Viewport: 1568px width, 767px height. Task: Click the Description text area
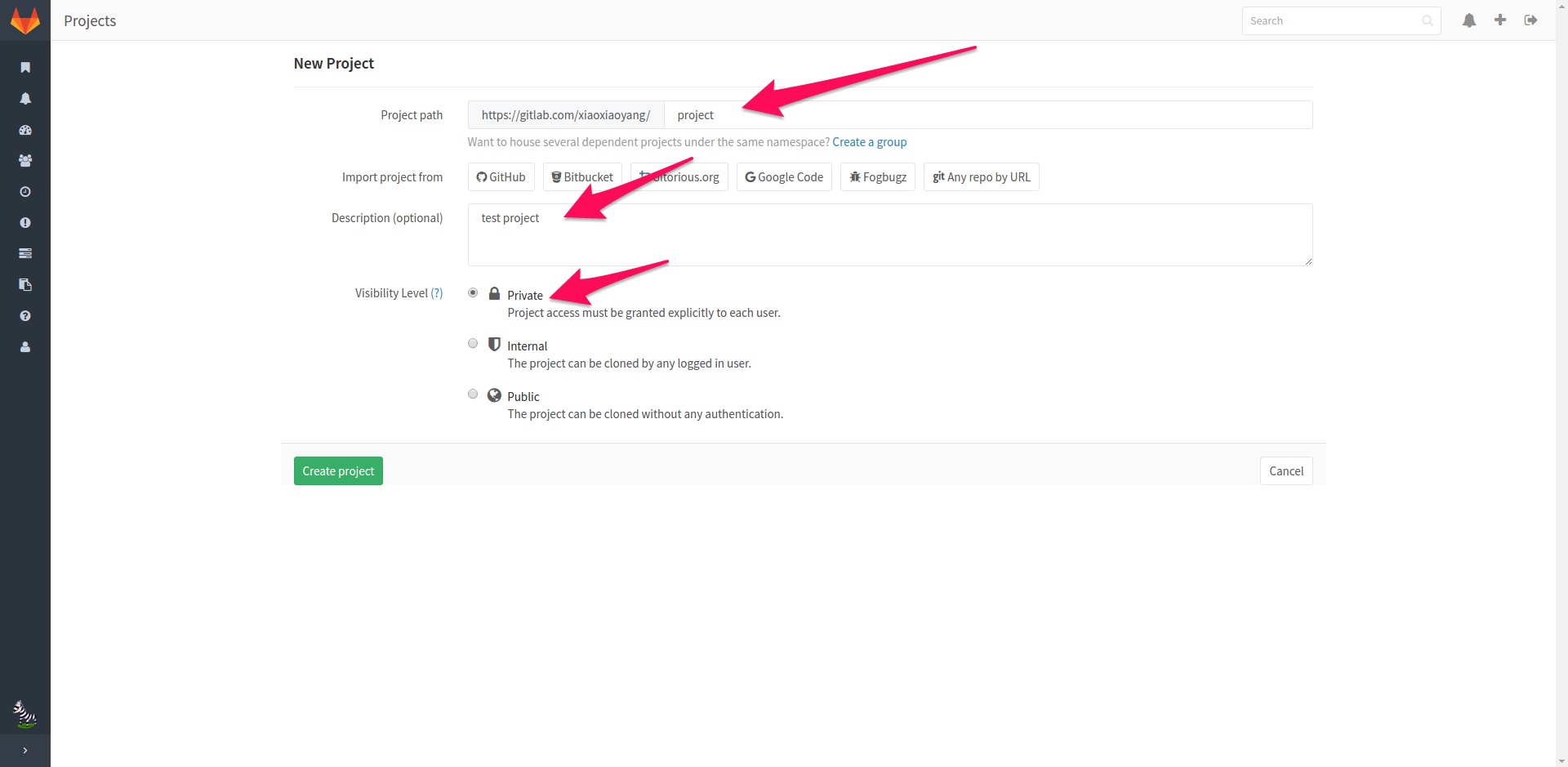[x=890, y=234]
